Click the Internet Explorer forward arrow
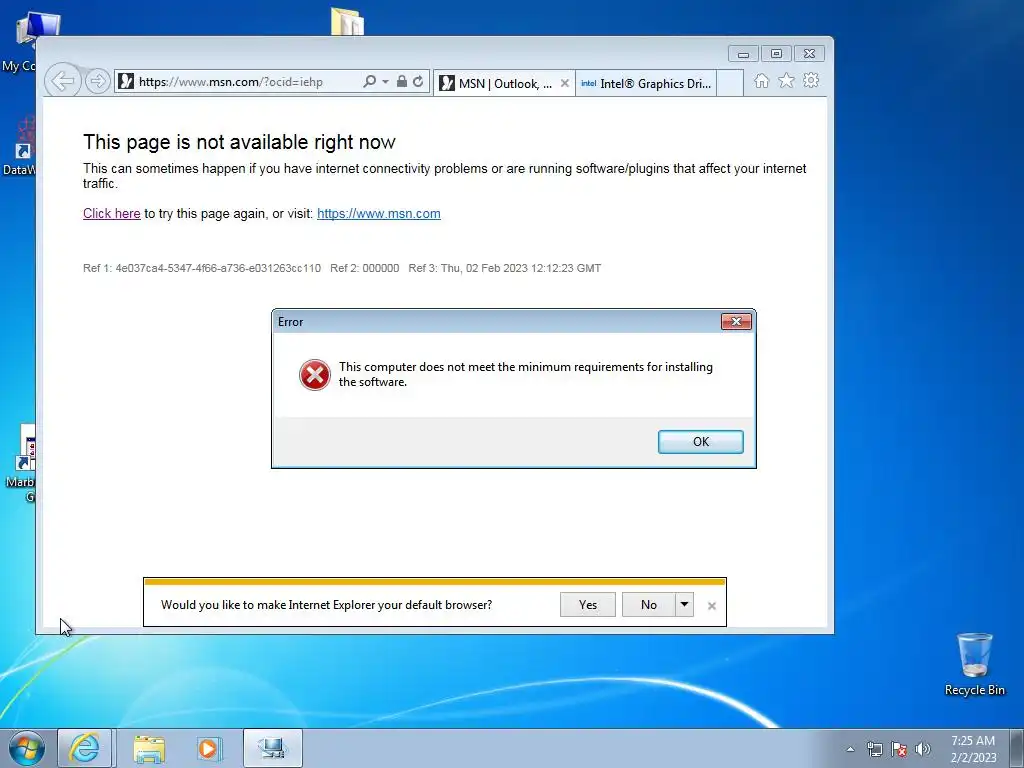Viewport: 1024px width, 768px height. pos(97,81)
